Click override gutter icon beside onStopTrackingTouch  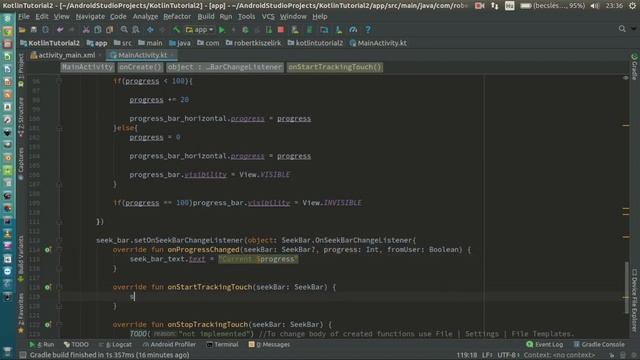tap(48, 324)
